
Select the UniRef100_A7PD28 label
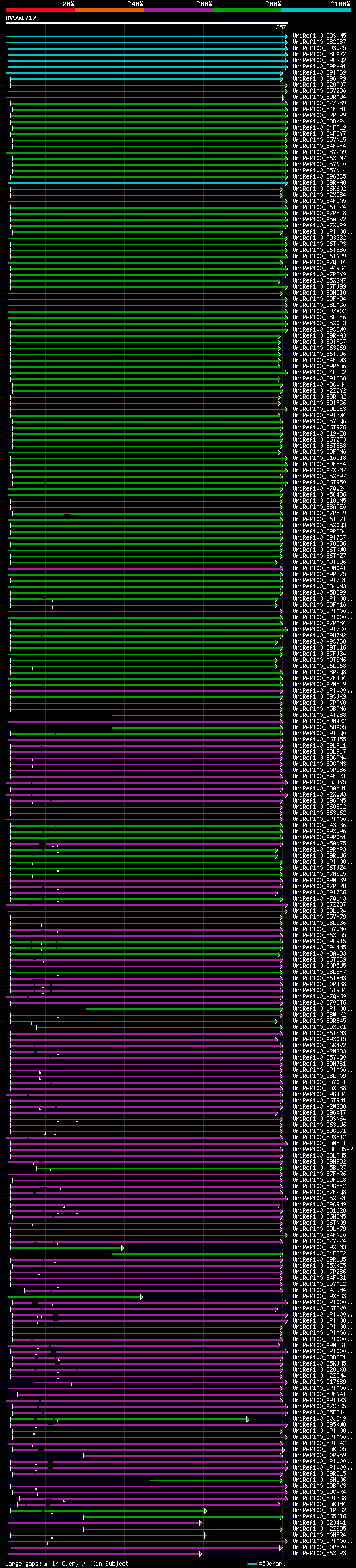click(x=319, y=886)
